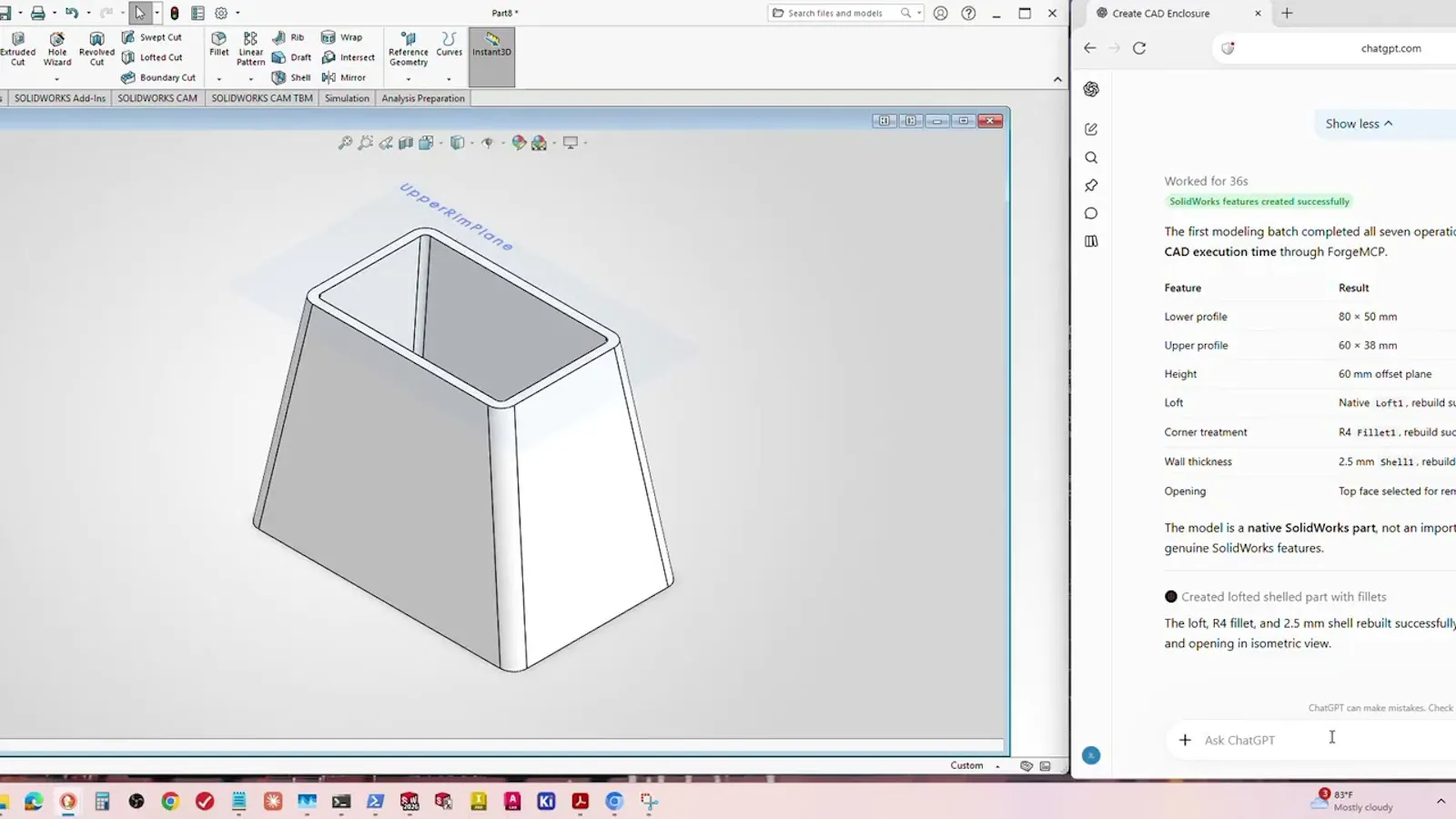Expand the Linear Pattern dropdown arrow
Screen dimensions: 1456x819
click(250, 79)
